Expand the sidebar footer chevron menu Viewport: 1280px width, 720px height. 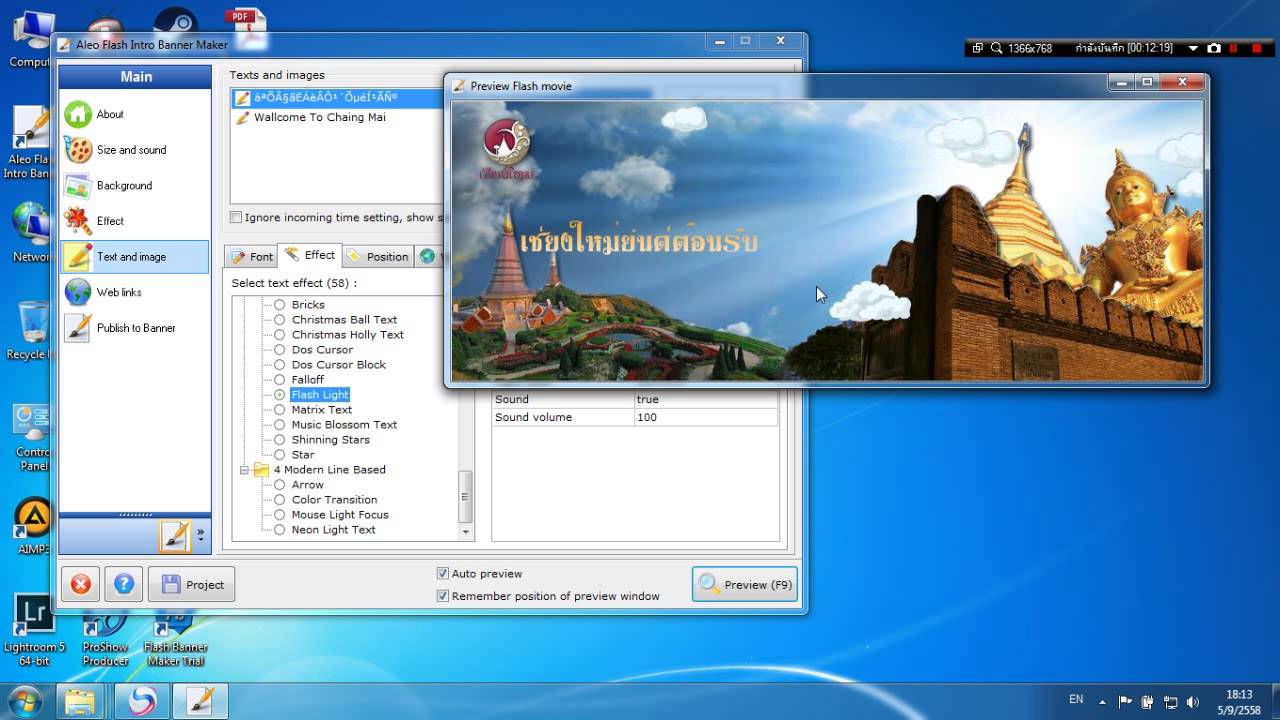point(200,536)
